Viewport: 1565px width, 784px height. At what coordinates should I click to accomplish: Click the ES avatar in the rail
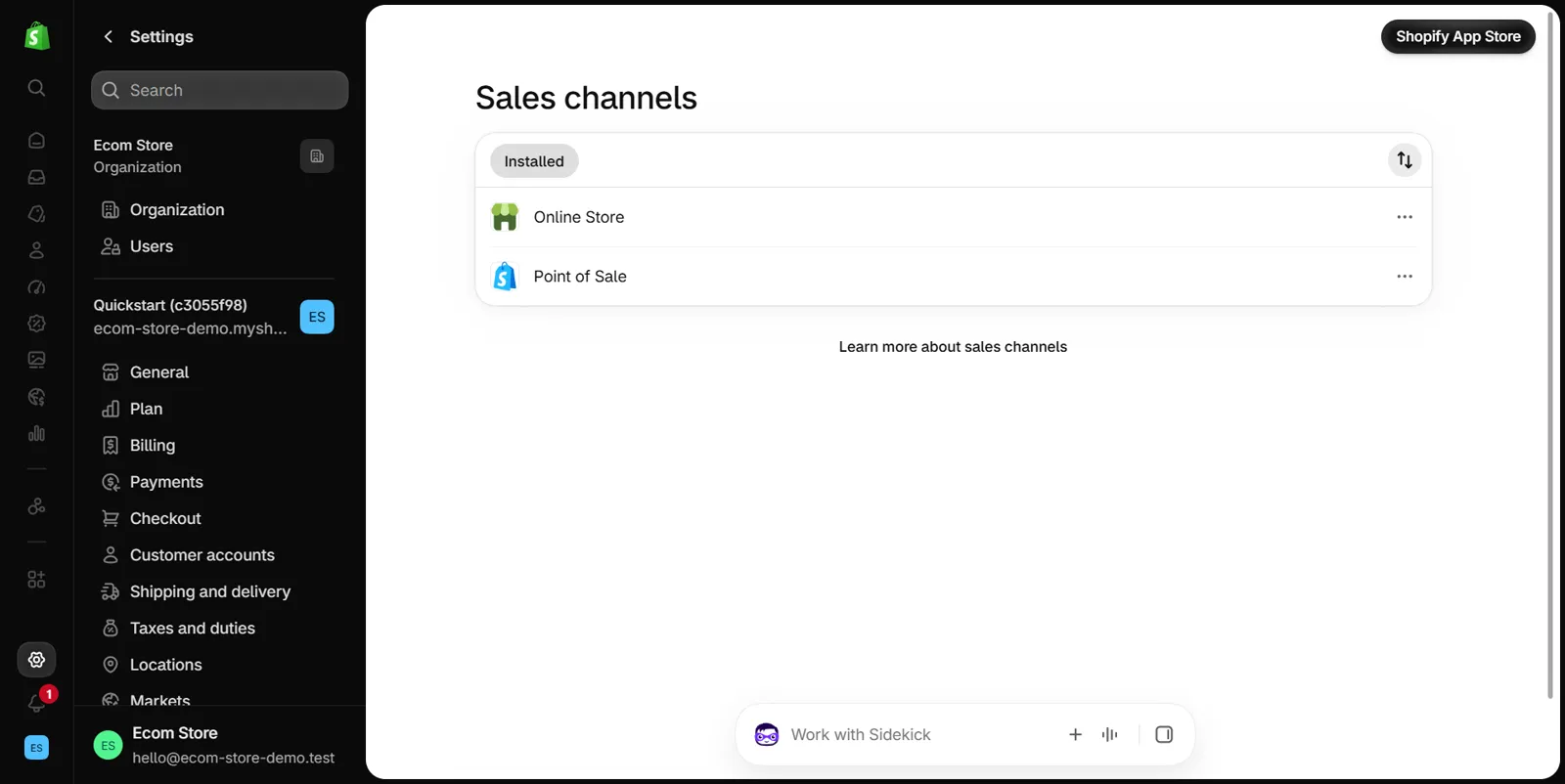[36, 748]
